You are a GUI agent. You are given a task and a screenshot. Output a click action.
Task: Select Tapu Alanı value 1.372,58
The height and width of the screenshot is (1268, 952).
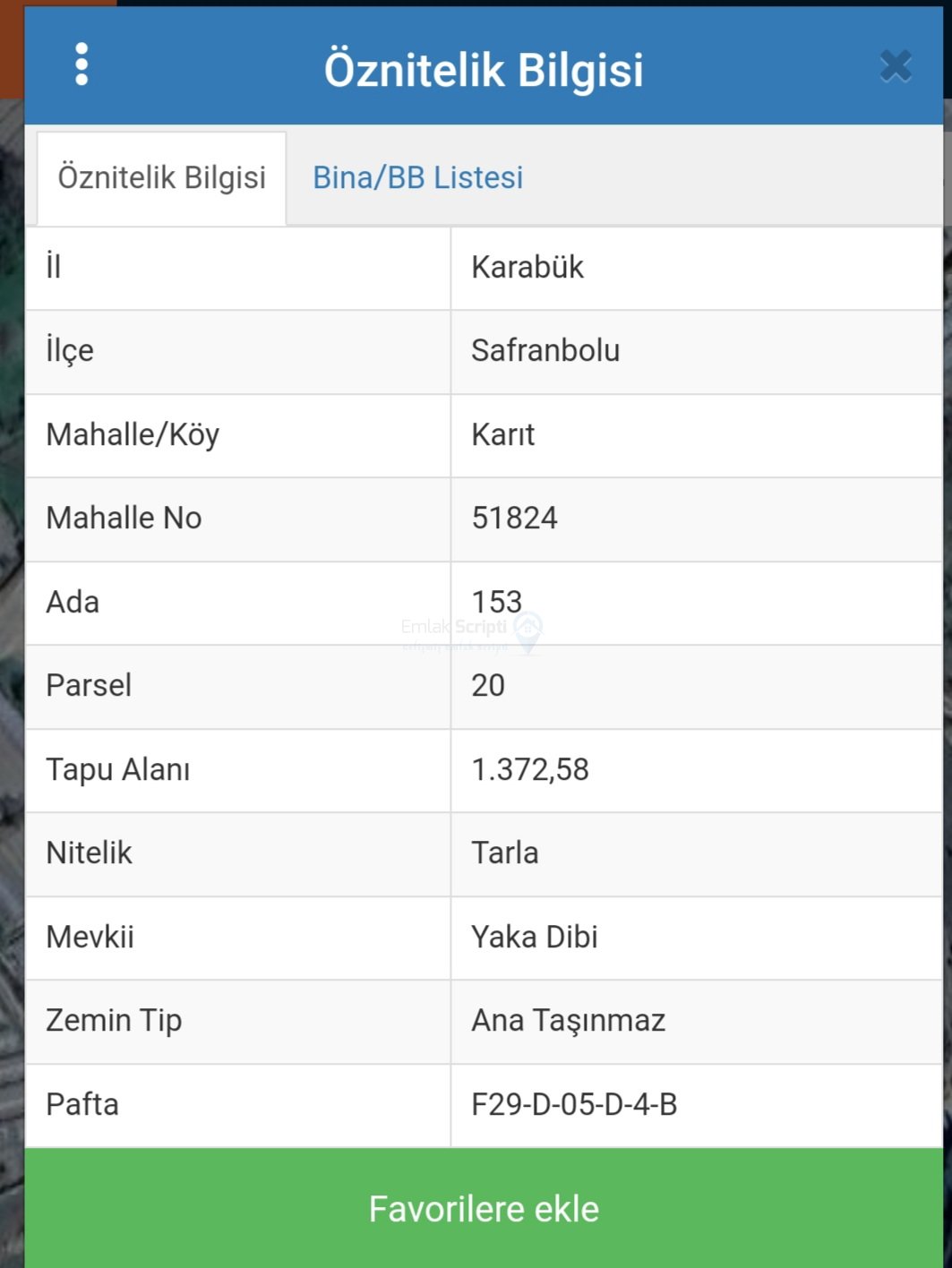point(530,769)
